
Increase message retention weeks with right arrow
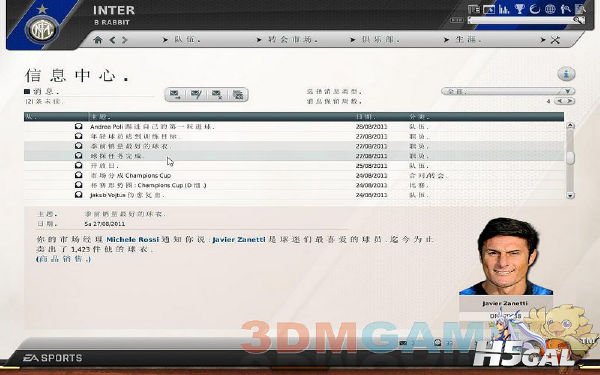coord(570,101)
